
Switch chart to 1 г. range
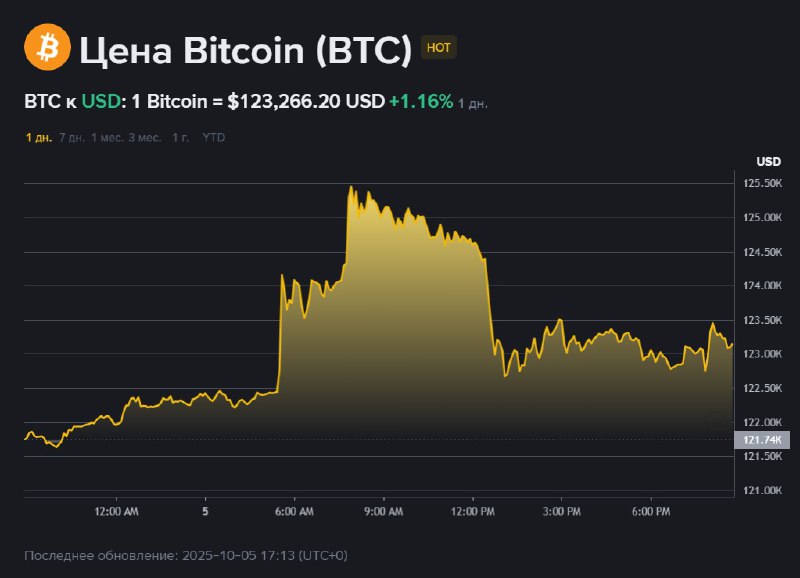[181, 137]
